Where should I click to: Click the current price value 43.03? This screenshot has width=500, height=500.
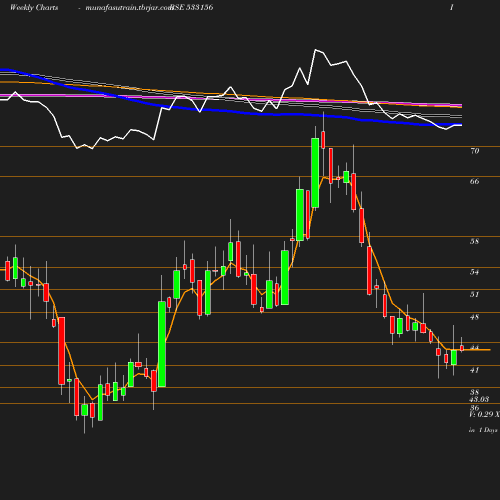tap(479, 399)
